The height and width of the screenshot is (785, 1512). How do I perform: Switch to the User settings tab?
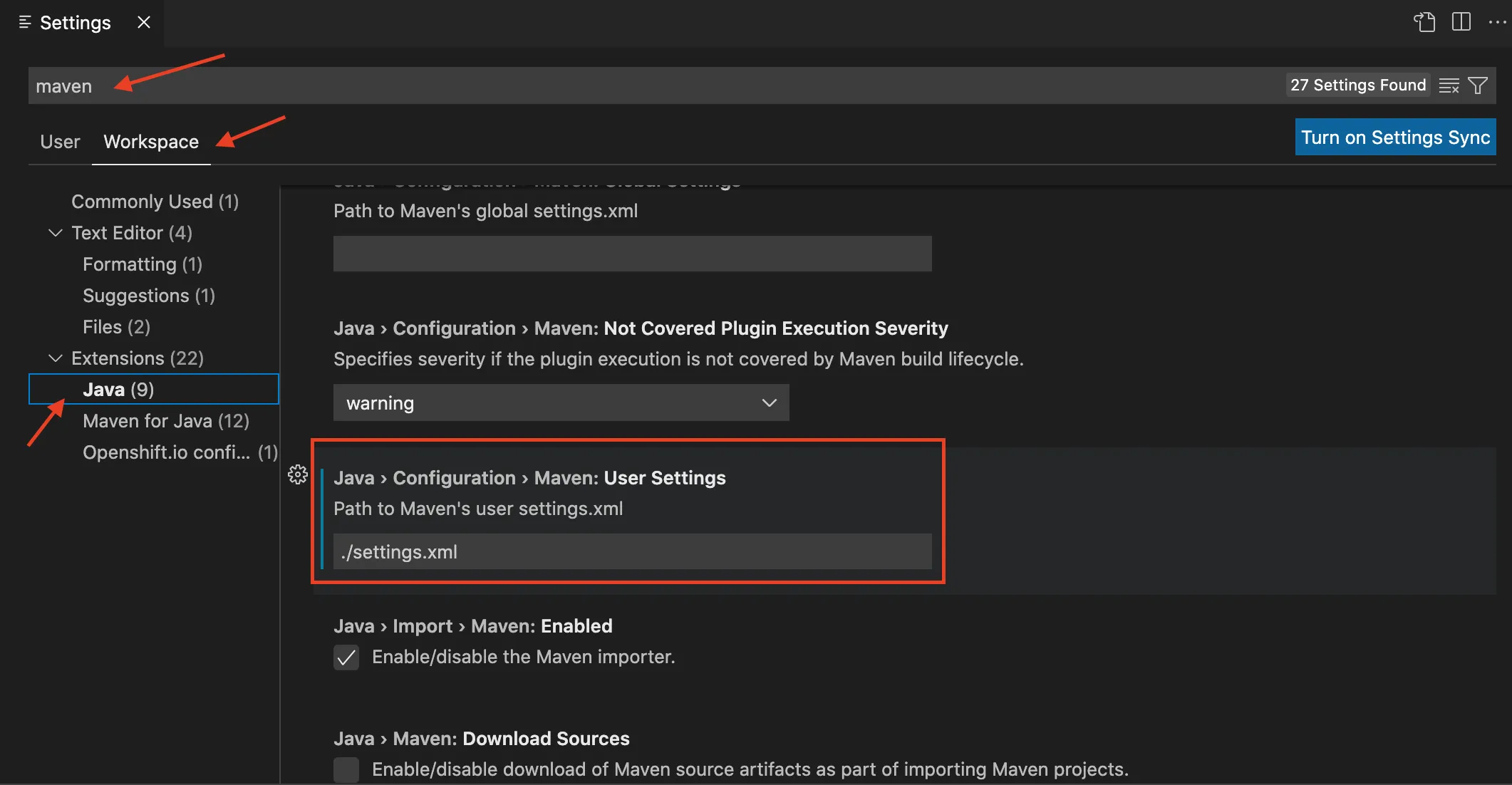point(60,142)
